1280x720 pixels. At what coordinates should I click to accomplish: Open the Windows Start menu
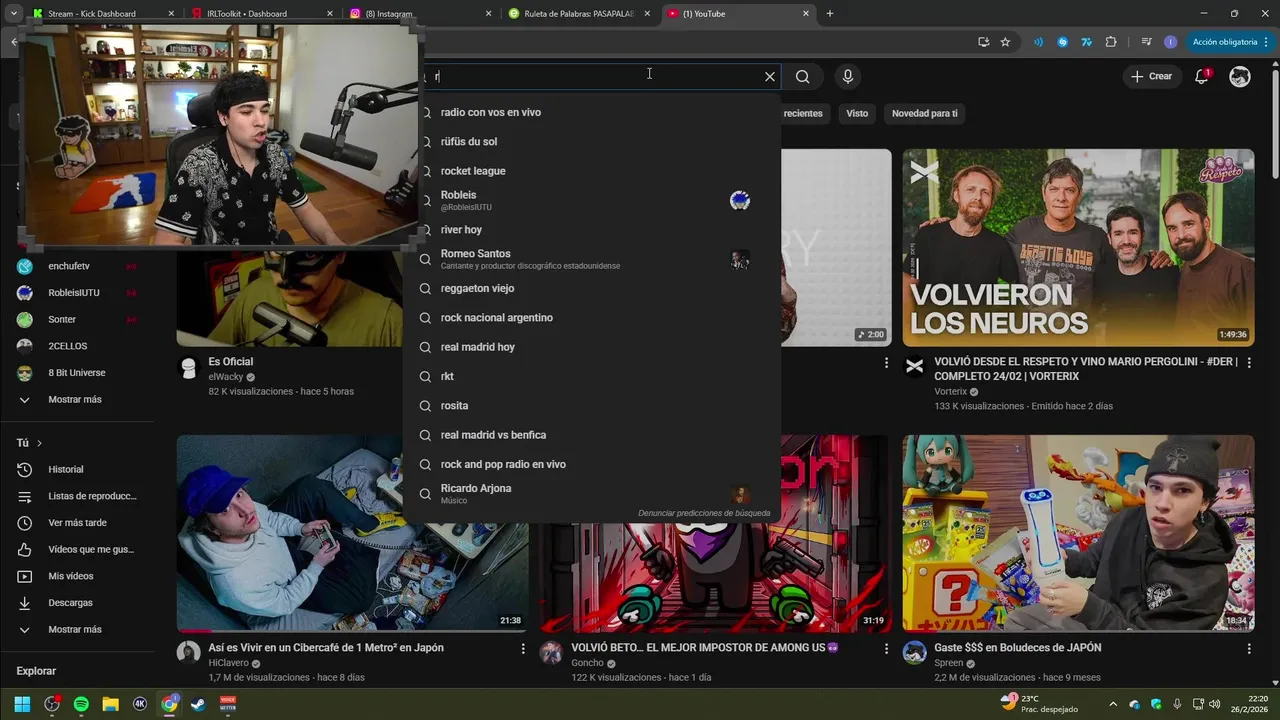pos(22,704)
